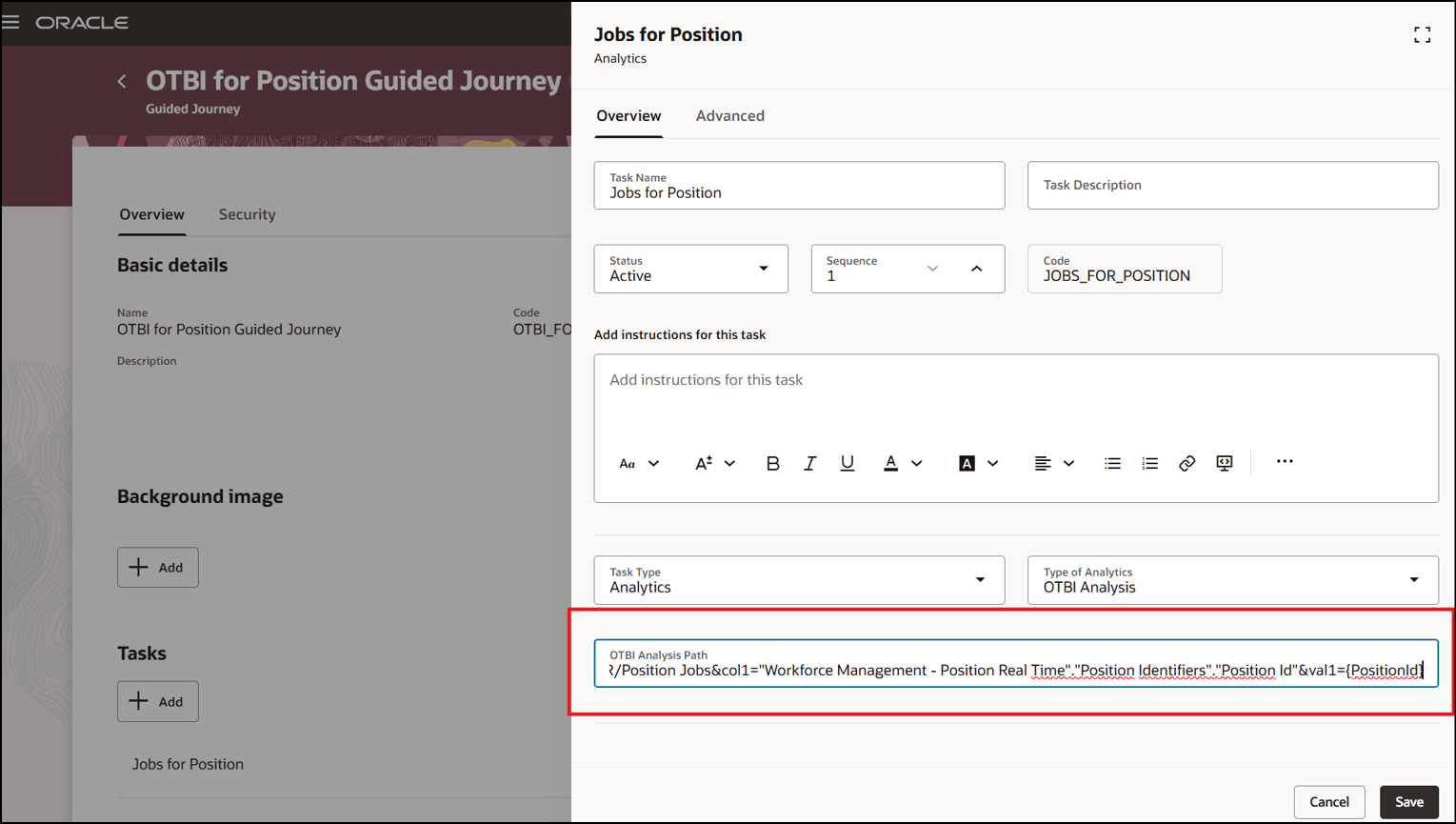Screen dimensions: 1456x824
Task: Switch to the Security tab
Action: [247, 214]
